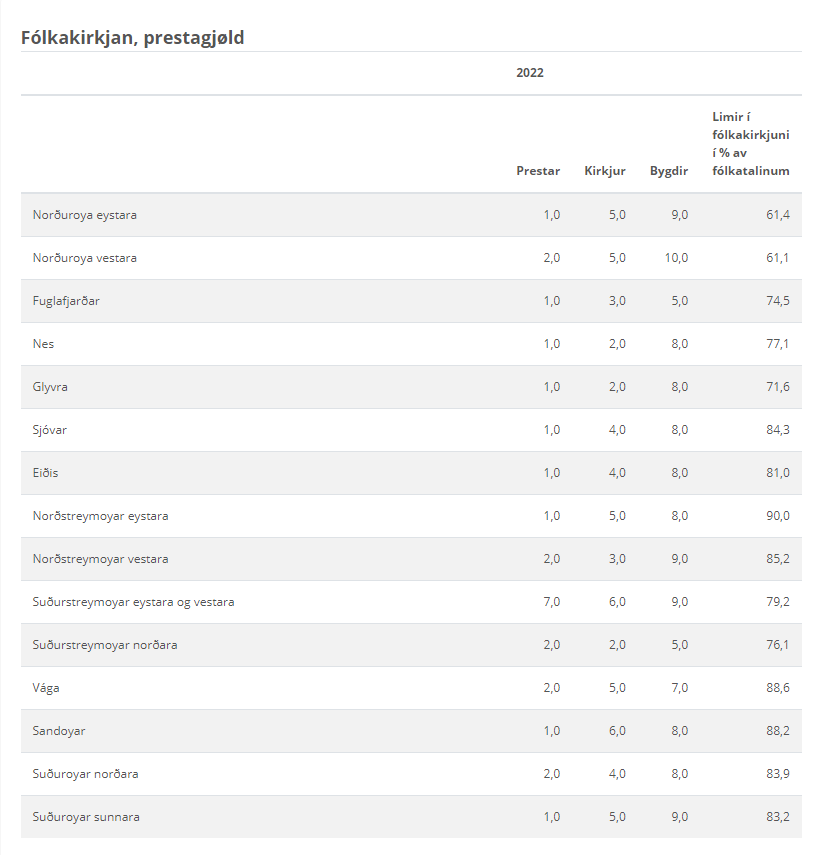
Task: Select the Norðuroya eystara row label
Action: click(x=85, y=215)
